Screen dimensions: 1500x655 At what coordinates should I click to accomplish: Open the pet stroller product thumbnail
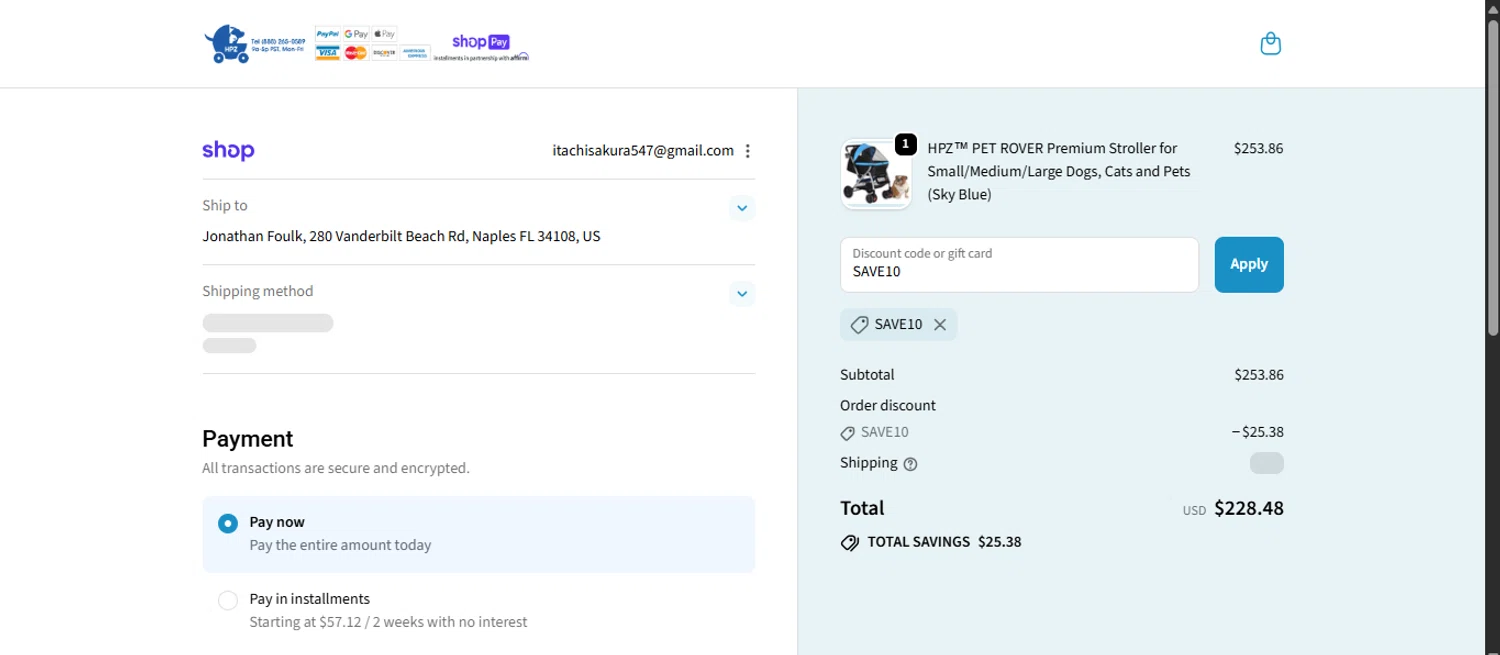pyautogui.click(x=876, y=174)
